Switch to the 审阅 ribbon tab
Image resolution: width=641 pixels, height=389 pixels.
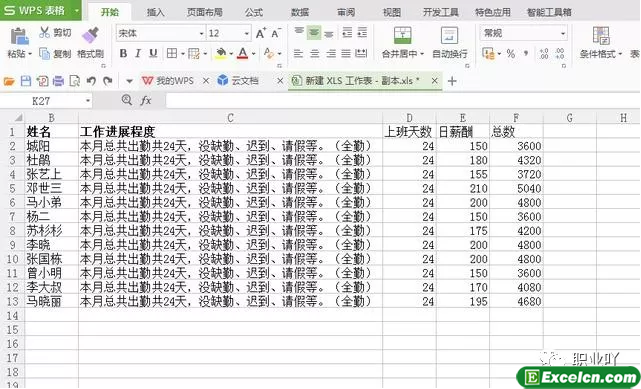[x=346, y=12]
